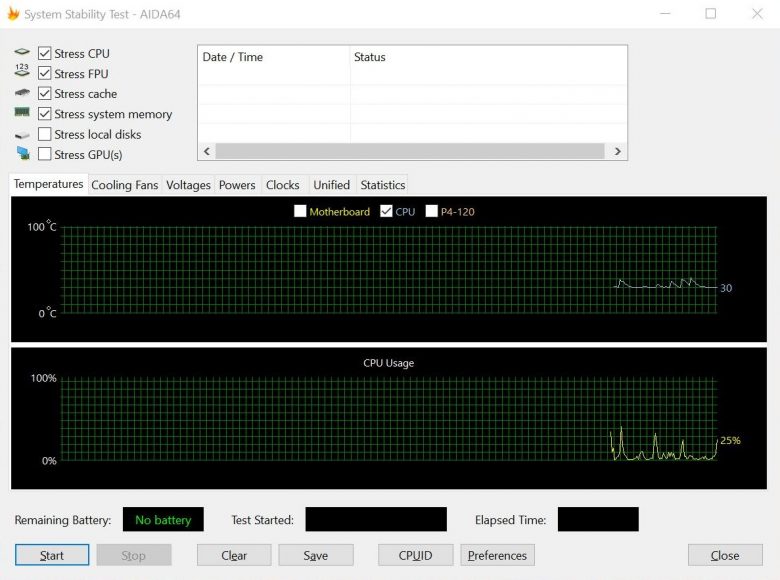Click the Elapsed Time field
780x580 pixels.
598,519
